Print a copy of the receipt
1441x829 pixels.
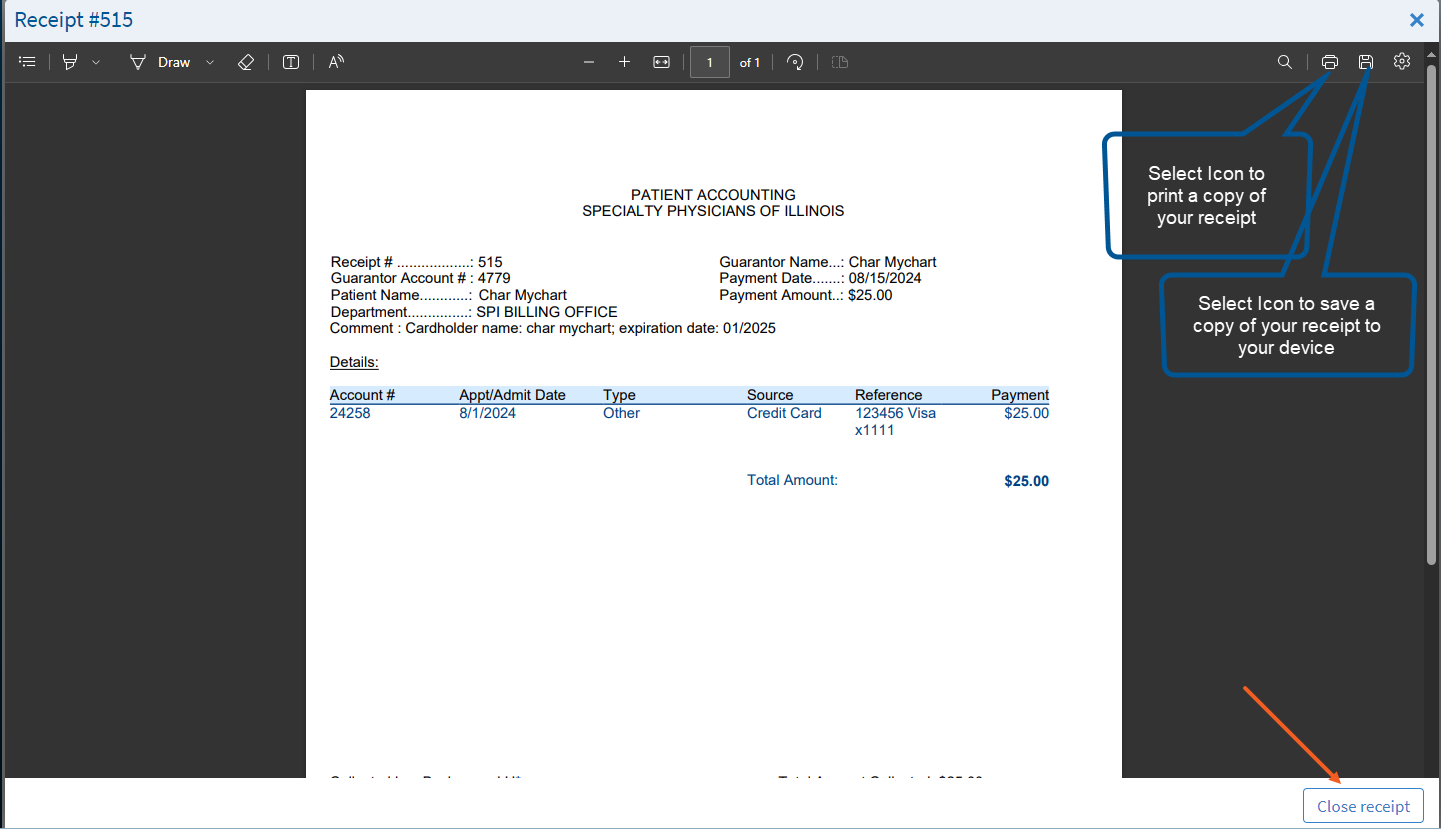click(1330, 62)
